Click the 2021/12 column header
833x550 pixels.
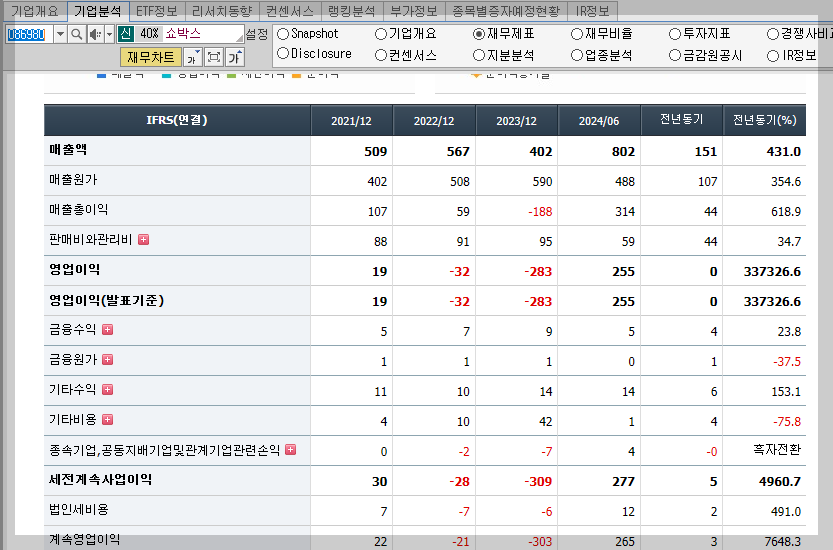[351, 121]
